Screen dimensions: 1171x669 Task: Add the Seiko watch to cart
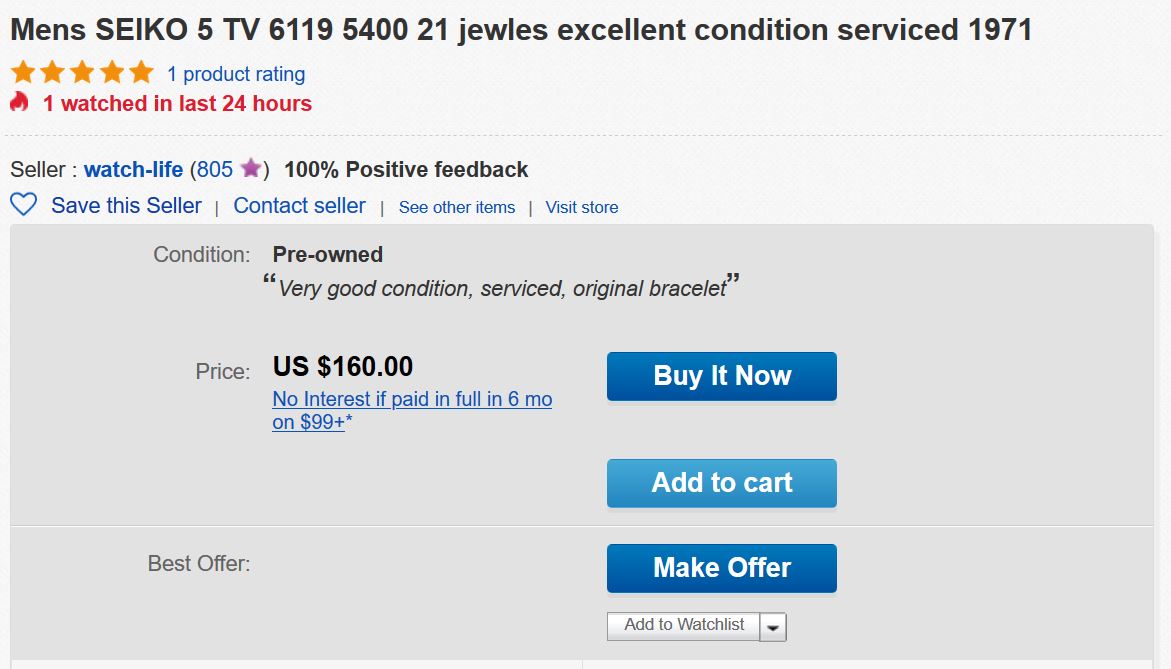click(721, 483)
